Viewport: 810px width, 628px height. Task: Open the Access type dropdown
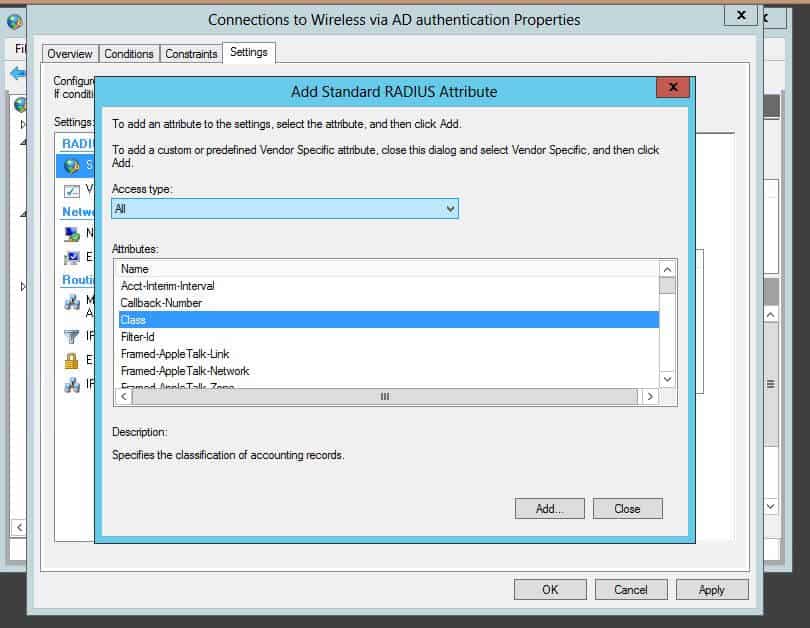click(x=449, y=208)
